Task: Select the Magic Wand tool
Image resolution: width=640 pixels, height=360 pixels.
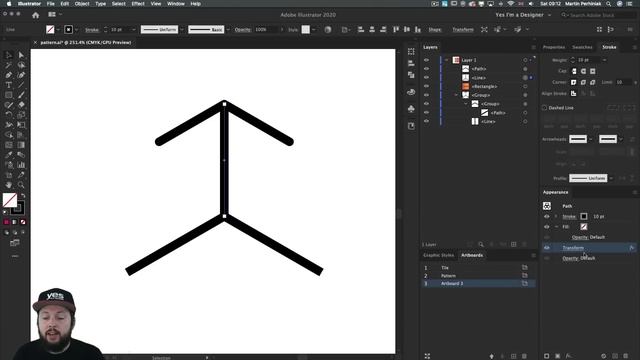Action: [9, 65]
